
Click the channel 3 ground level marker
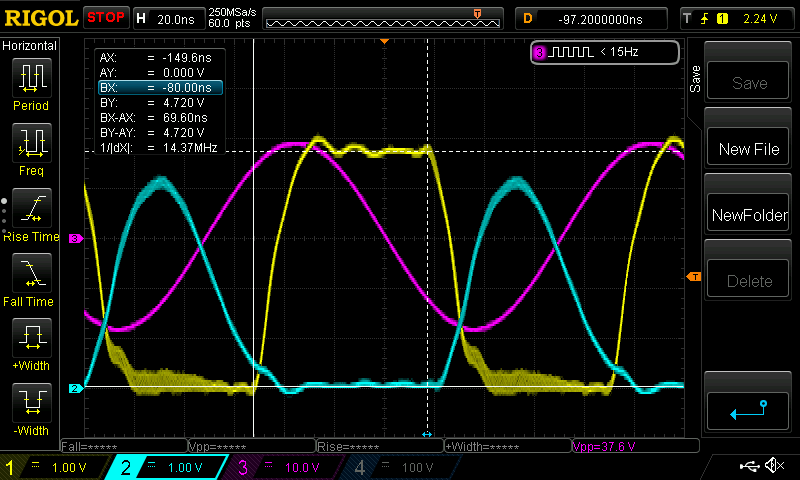click(76, 238)
